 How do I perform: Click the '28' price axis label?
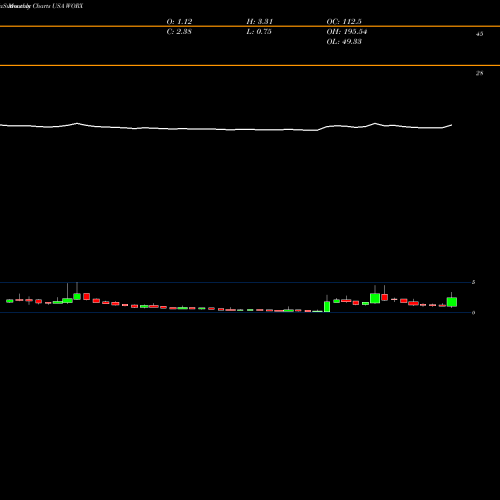point(479,73)
